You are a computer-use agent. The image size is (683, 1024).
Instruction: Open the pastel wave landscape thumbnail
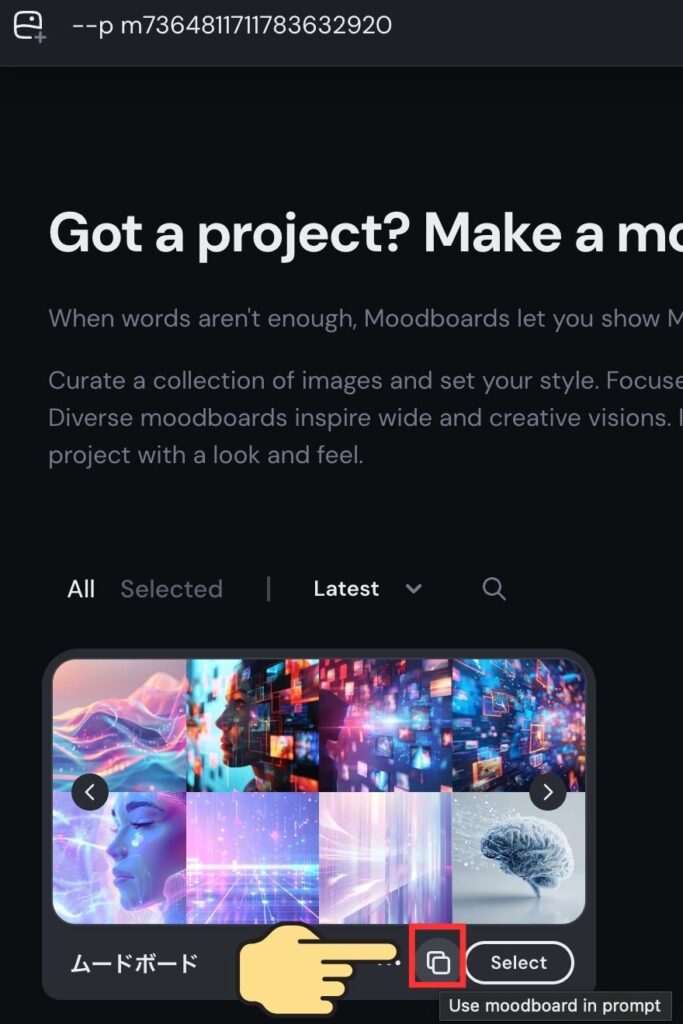point(119,726)
